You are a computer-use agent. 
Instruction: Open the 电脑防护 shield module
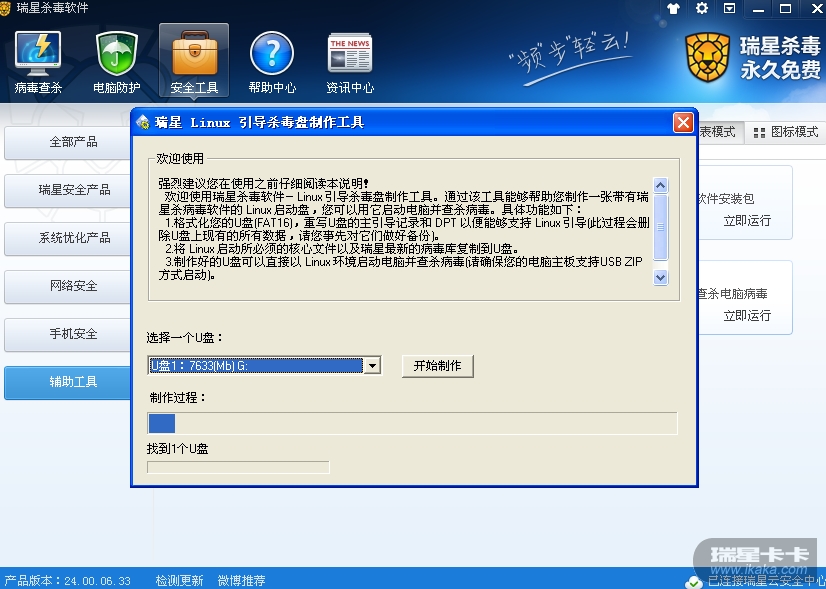point(116,62)
